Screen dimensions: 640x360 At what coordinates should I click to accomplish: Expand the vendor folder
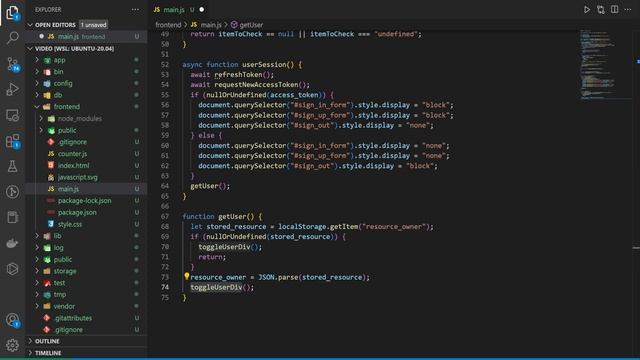point(64,307)
